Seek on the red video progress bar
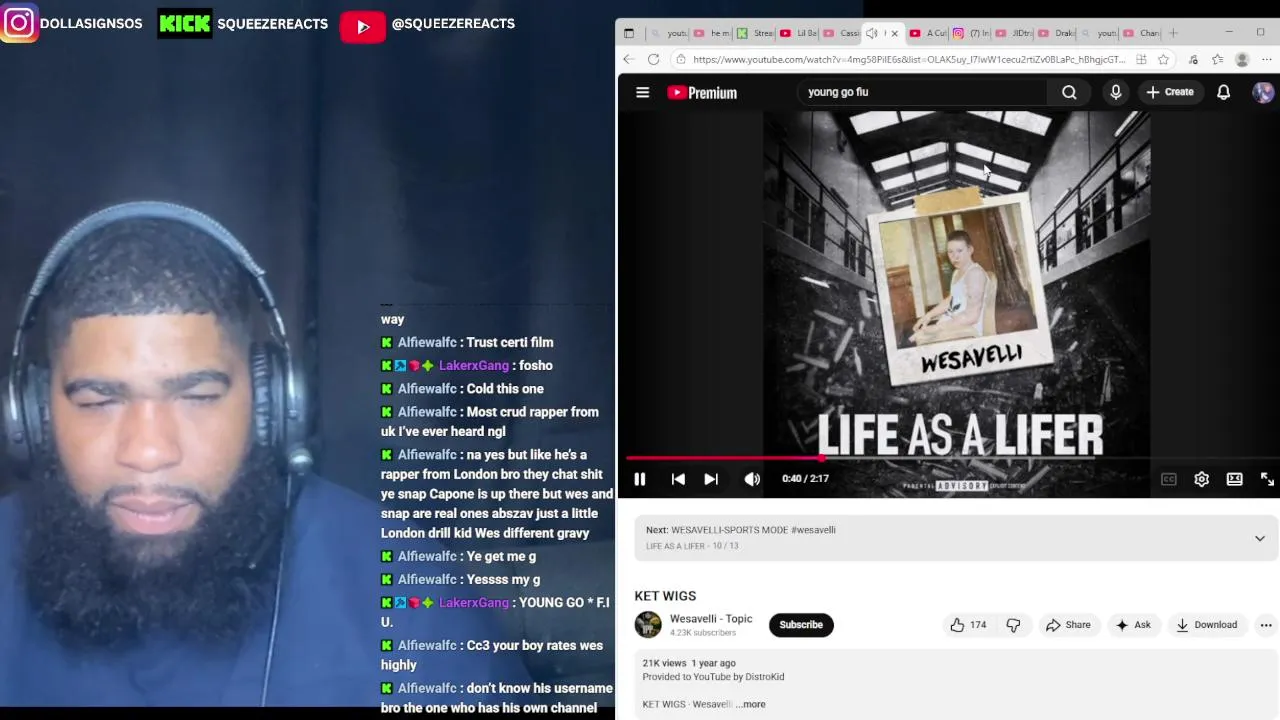 point(951,458)
